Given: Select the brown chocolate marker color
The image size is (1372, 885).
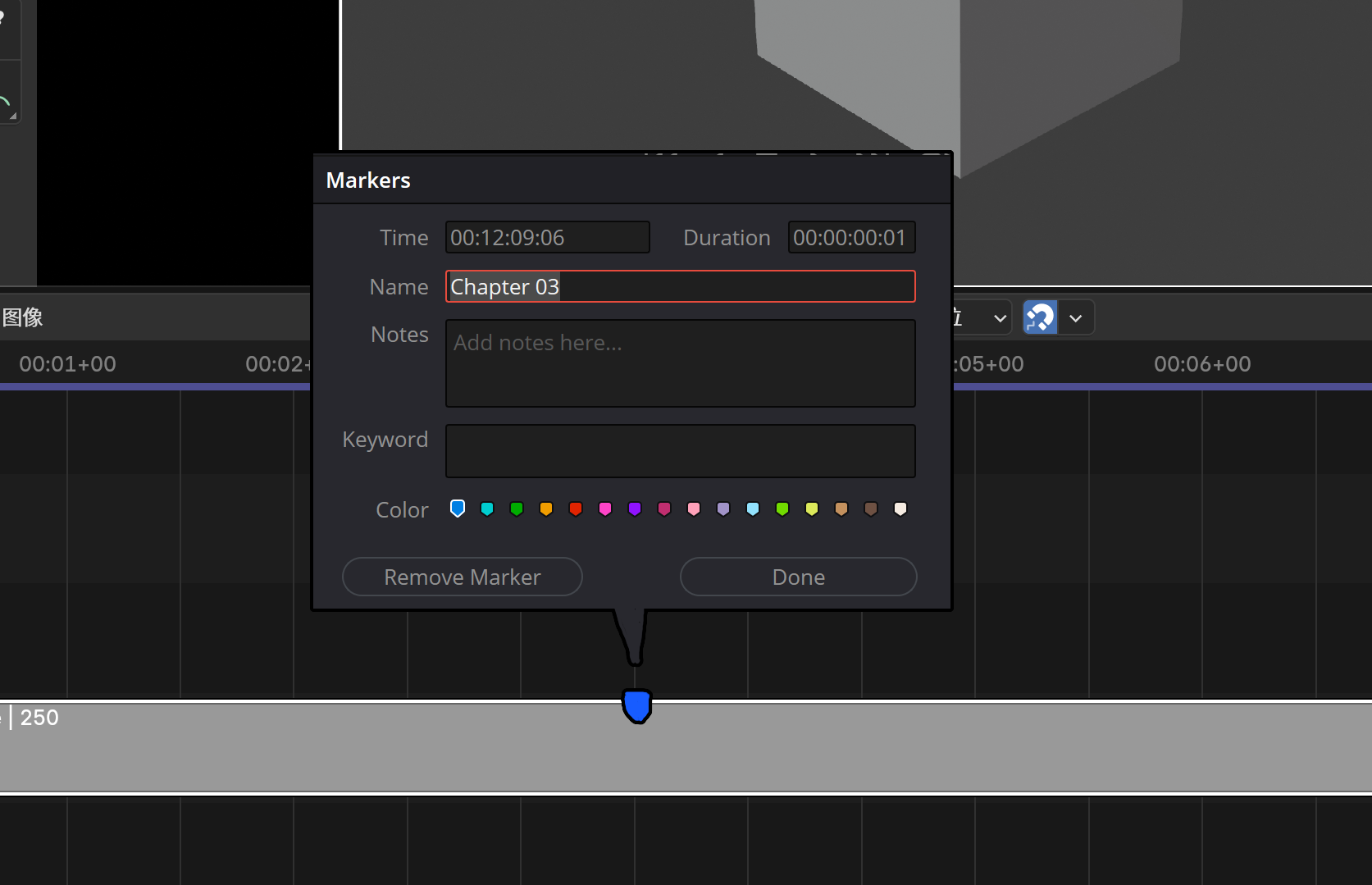Looking at the screenshot, I should click(871, 509).
